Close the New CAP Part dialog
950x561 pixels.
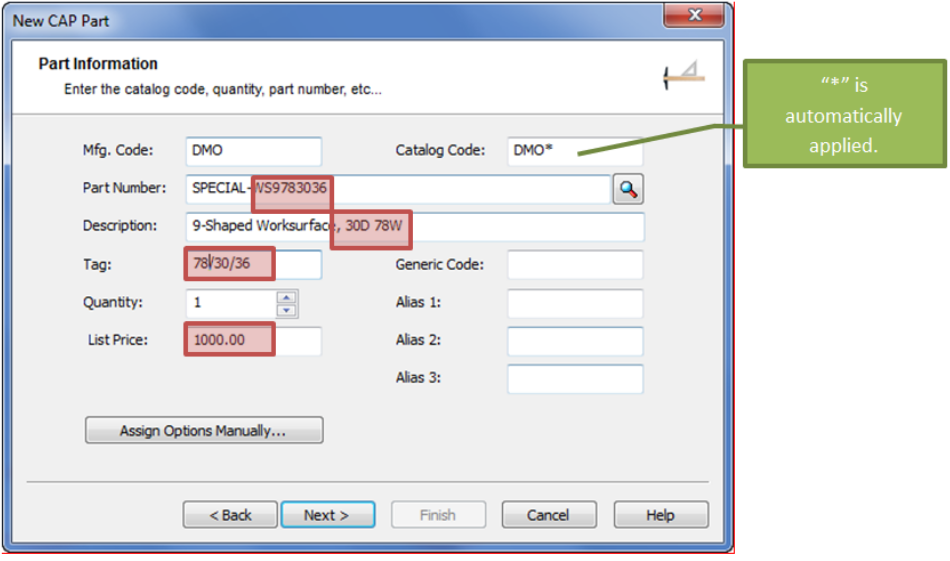(694, 15)
